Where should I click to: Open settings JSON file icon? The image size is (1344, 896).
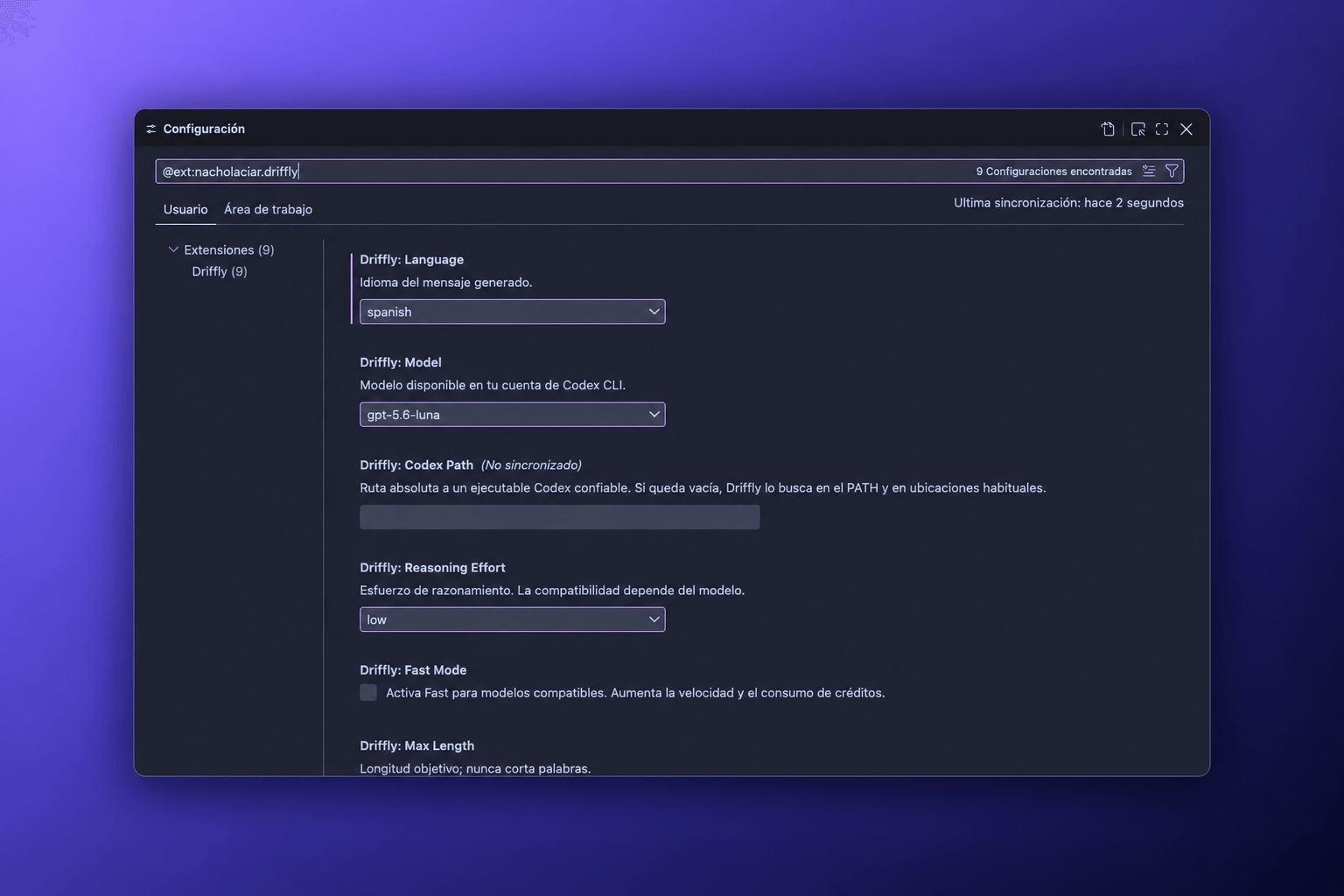click(x=1108, y=129)
